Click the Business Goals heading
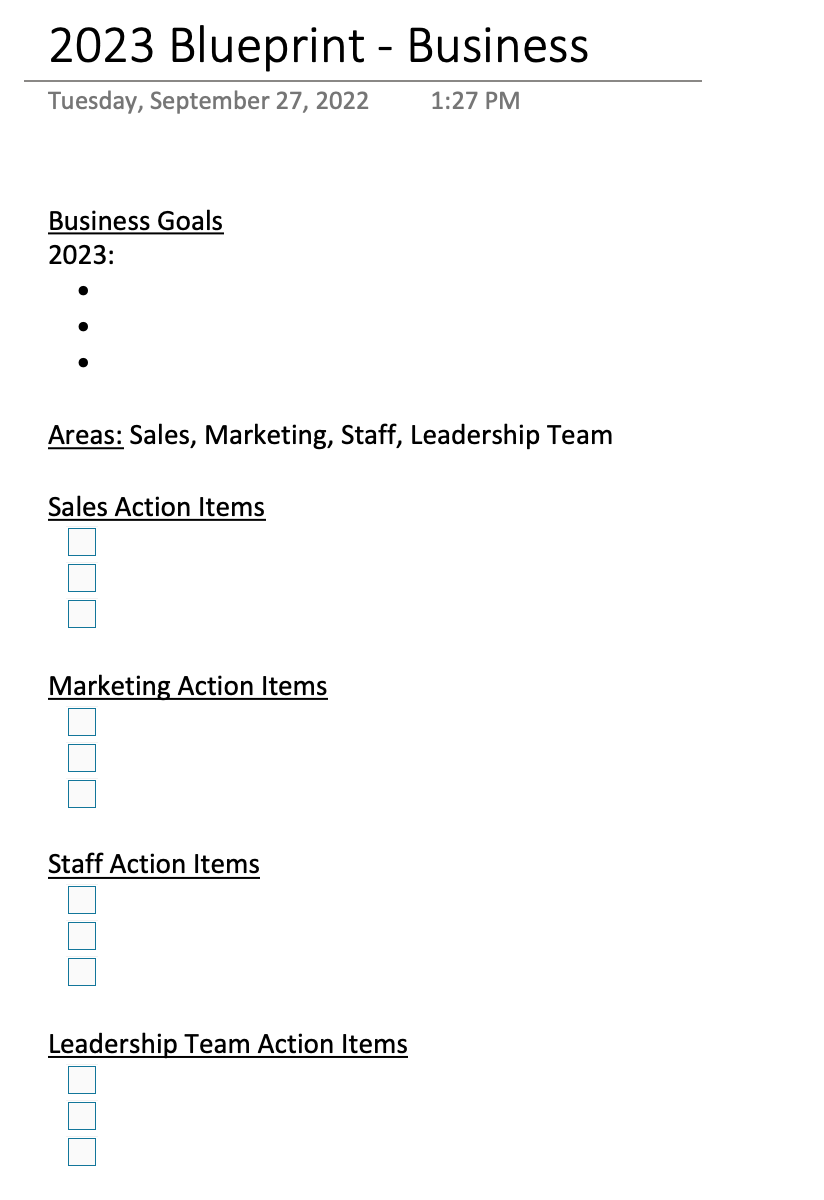This screenshot has height=1200, width=824. 136,221
